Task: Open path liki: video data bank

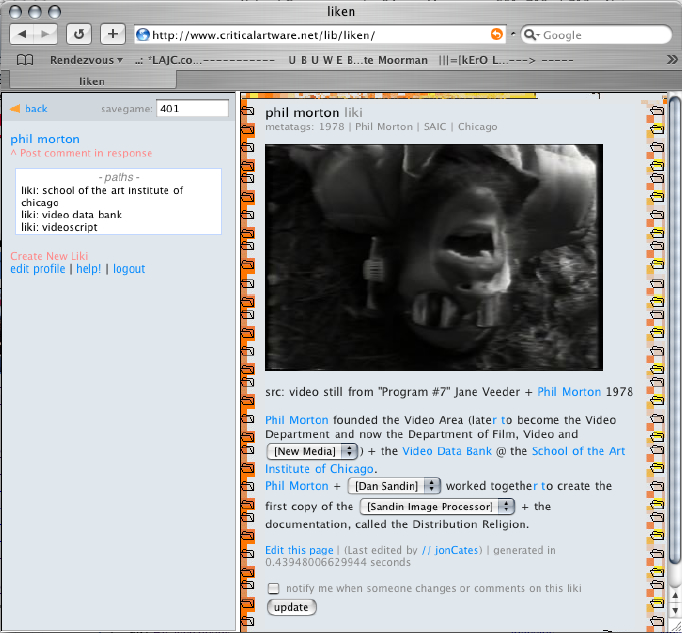Action: tap(71, 214)
